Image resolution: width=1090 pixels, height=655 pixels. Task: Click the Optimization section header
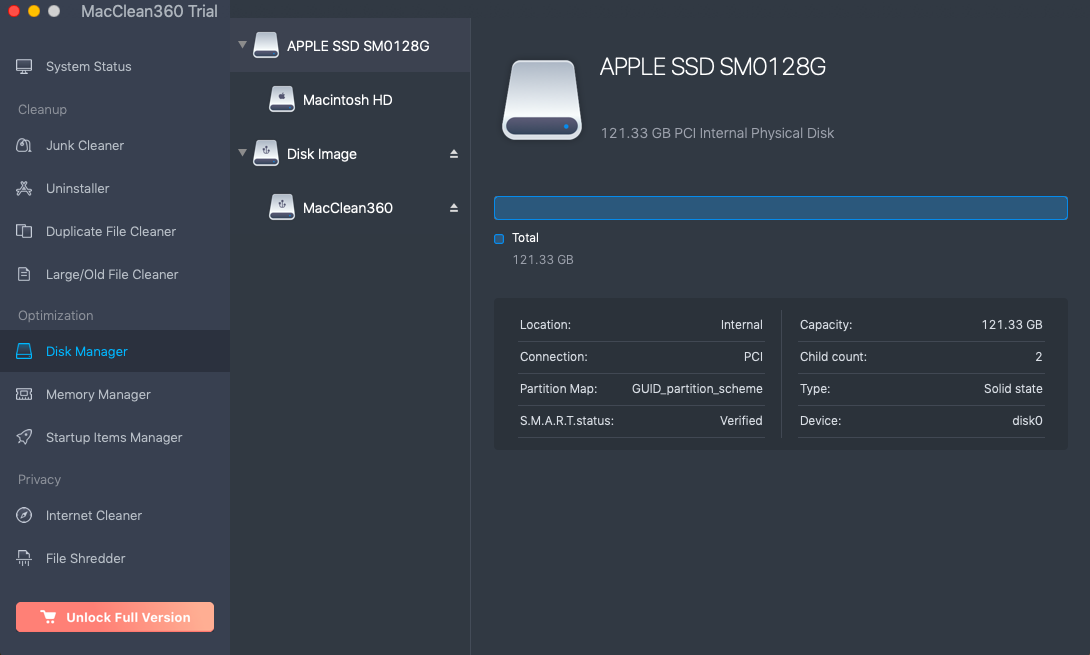pyautogui.click(x=56, y=316)
